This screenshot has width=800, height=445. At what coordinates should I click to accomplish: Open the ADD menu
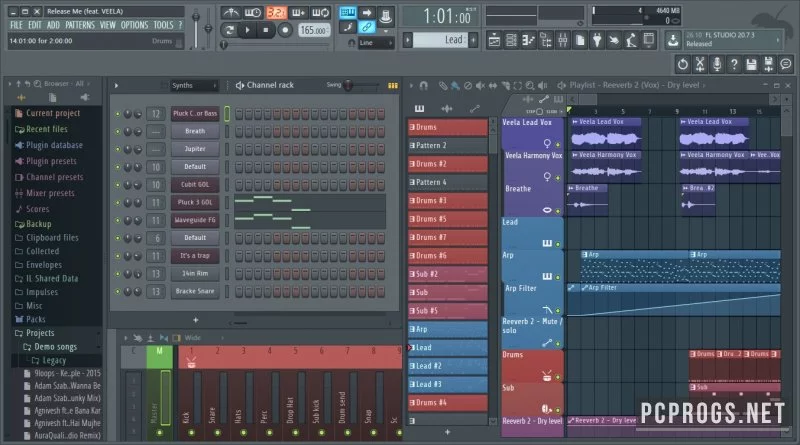coord(53,25)
